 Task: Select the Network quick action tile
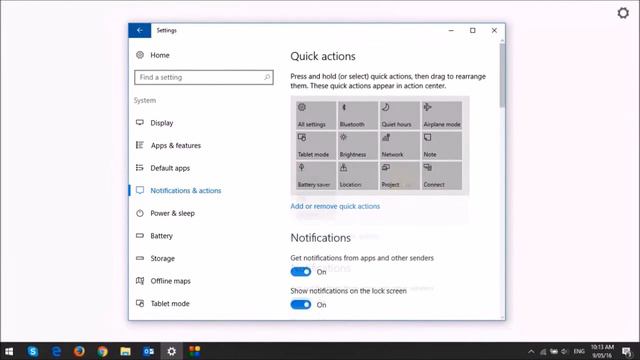click(x=400, y=146)
